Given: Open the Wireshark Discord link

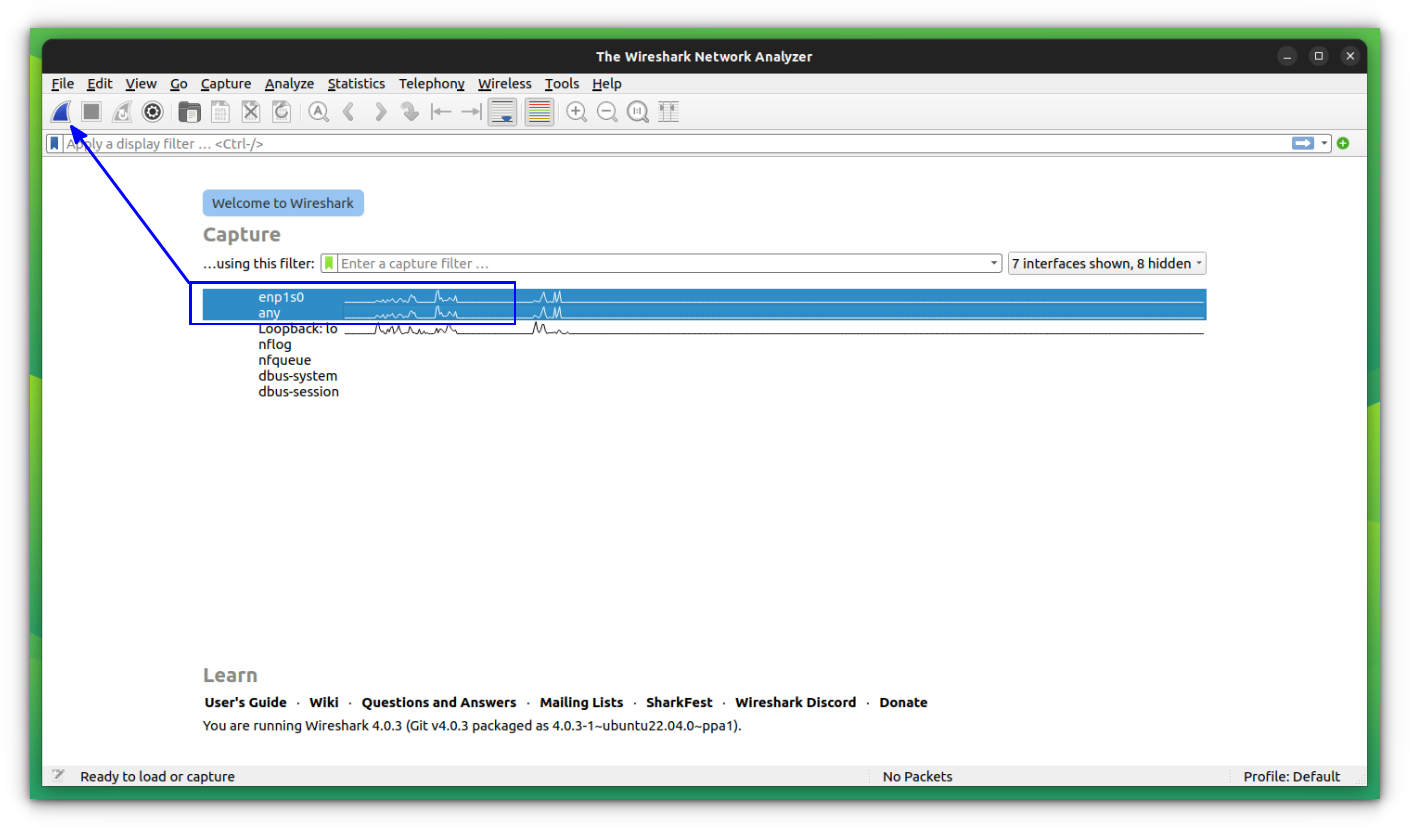Looking at the screenshot, I should pyautogui.click(x=796, y=703).
